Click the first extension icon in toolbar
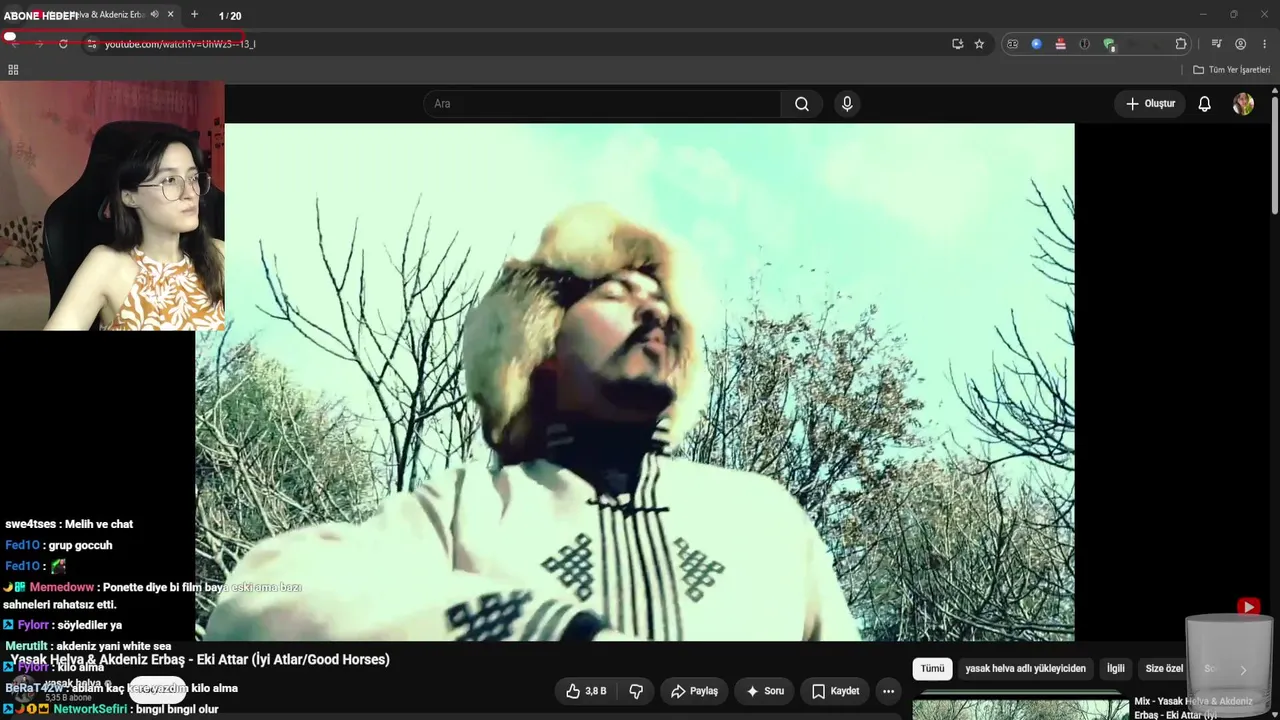The image size is (1280, 720). pyautogui.click(x=1012, y=44)
